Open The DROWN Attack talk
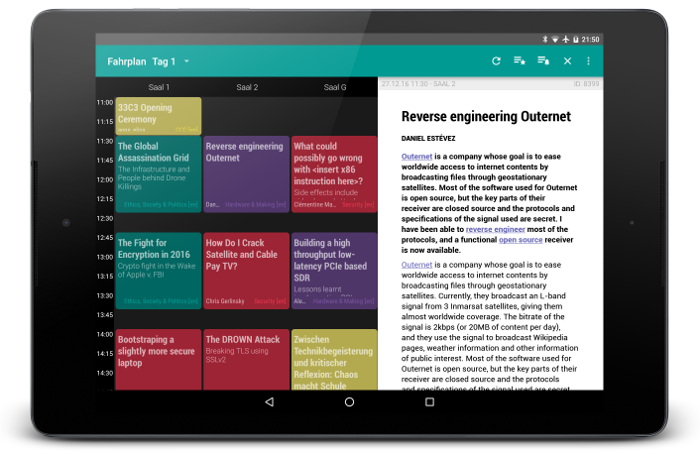 [246, 360]
